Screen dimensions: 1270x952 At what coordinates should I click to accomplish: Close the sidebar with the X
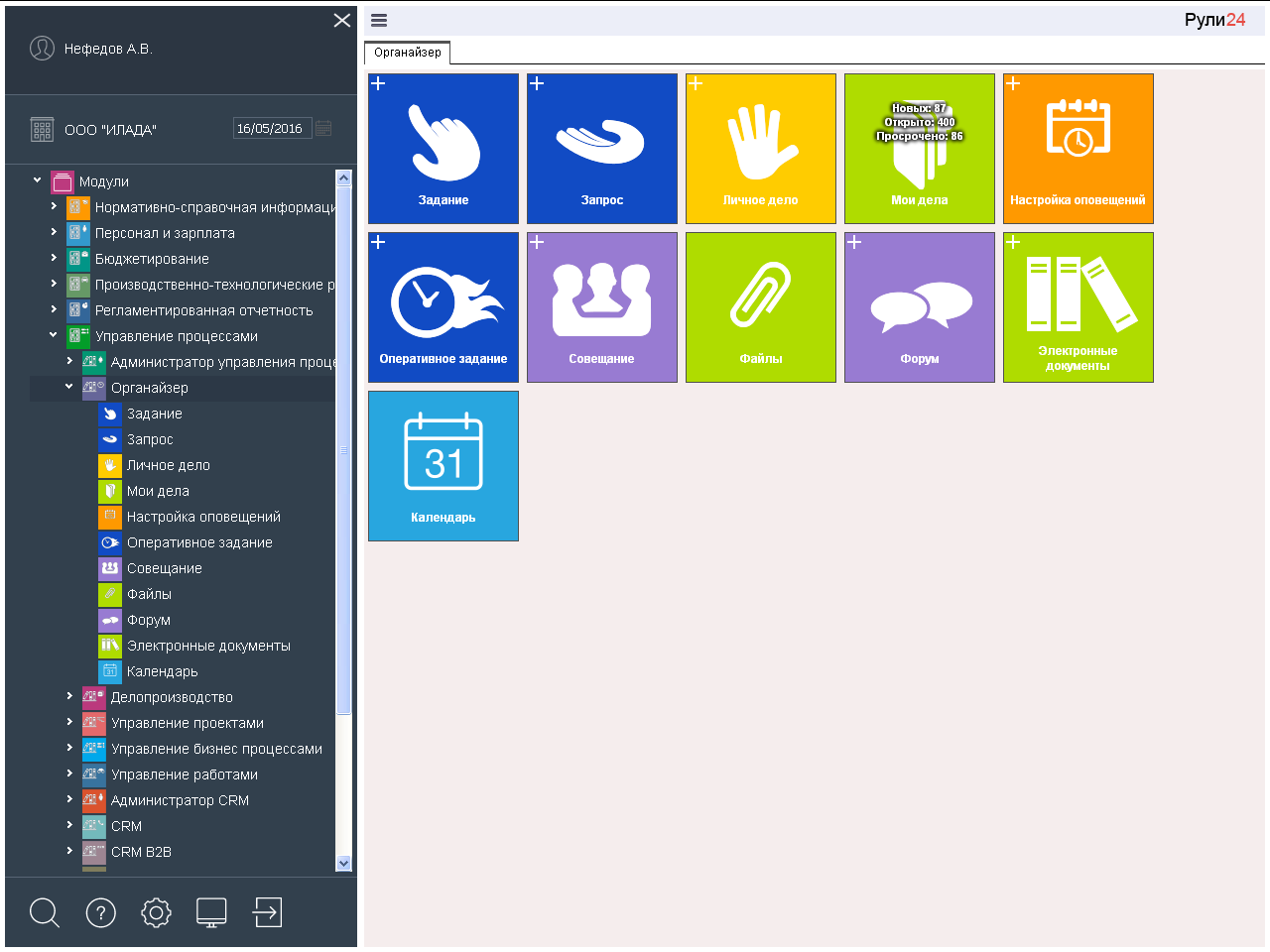point(342,20)
